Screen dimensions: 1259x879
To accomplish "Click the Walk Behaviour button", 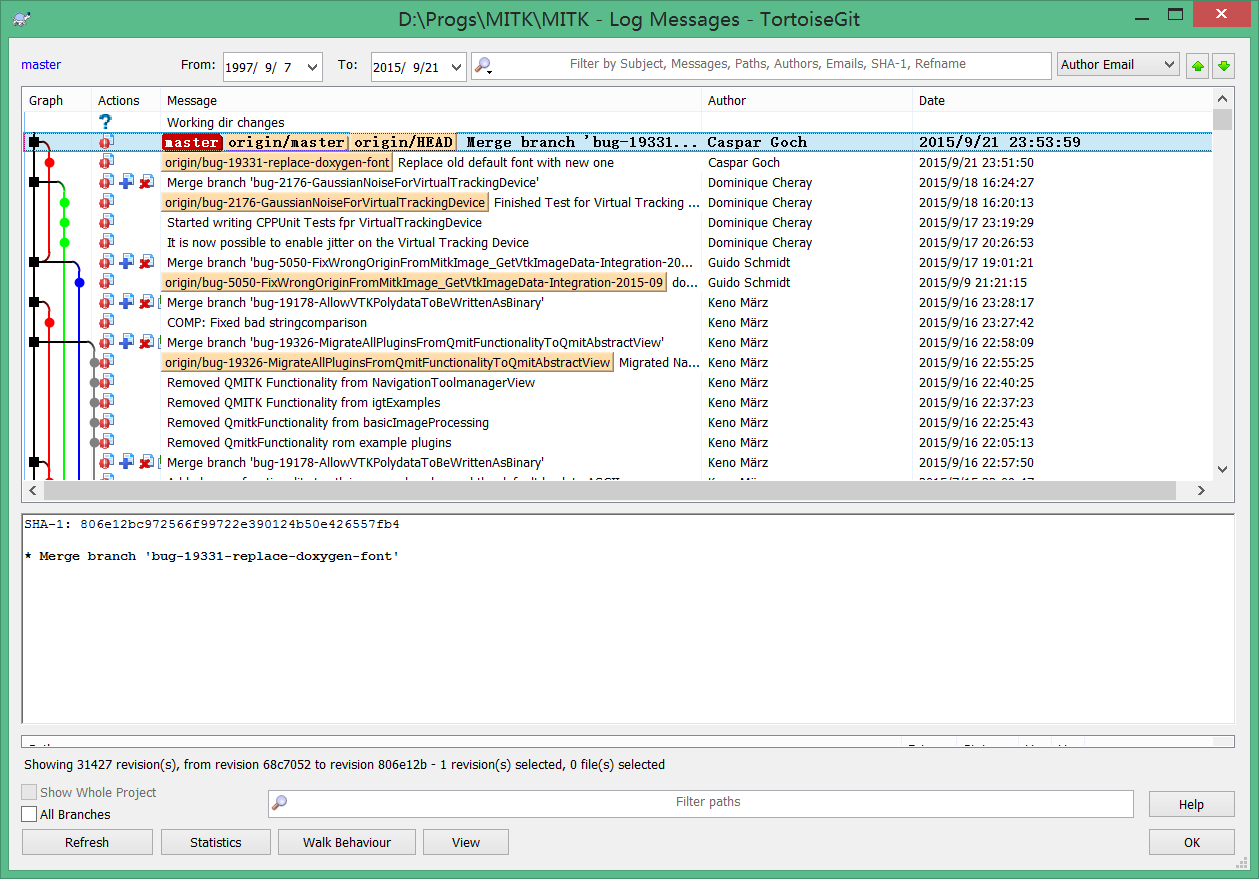I will [x=347, y=842].
